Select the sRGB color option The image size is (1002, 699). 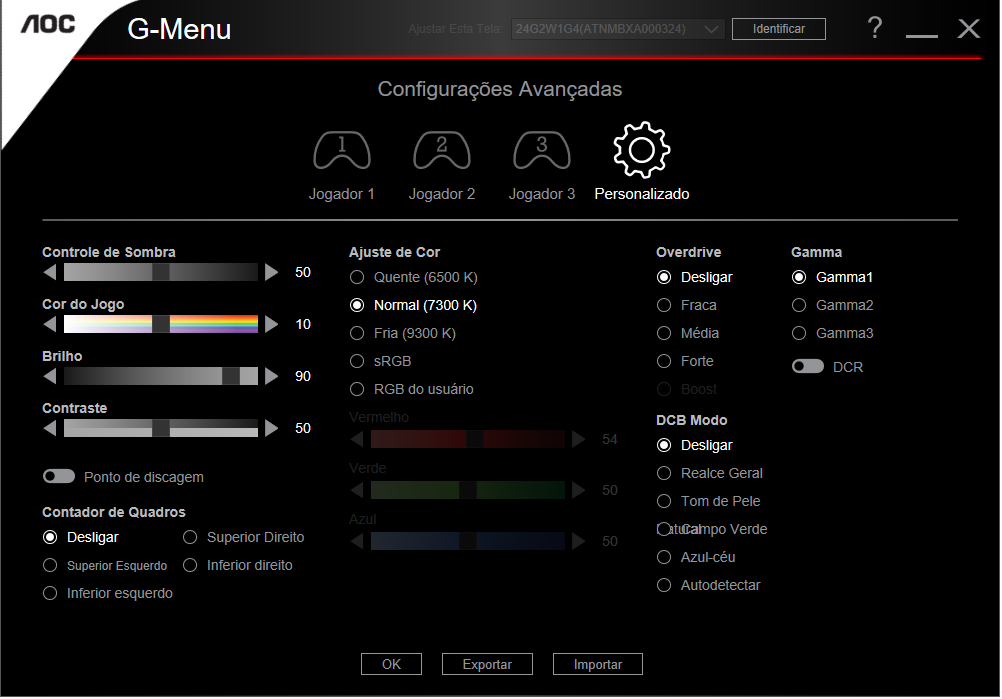pos(380,362)
